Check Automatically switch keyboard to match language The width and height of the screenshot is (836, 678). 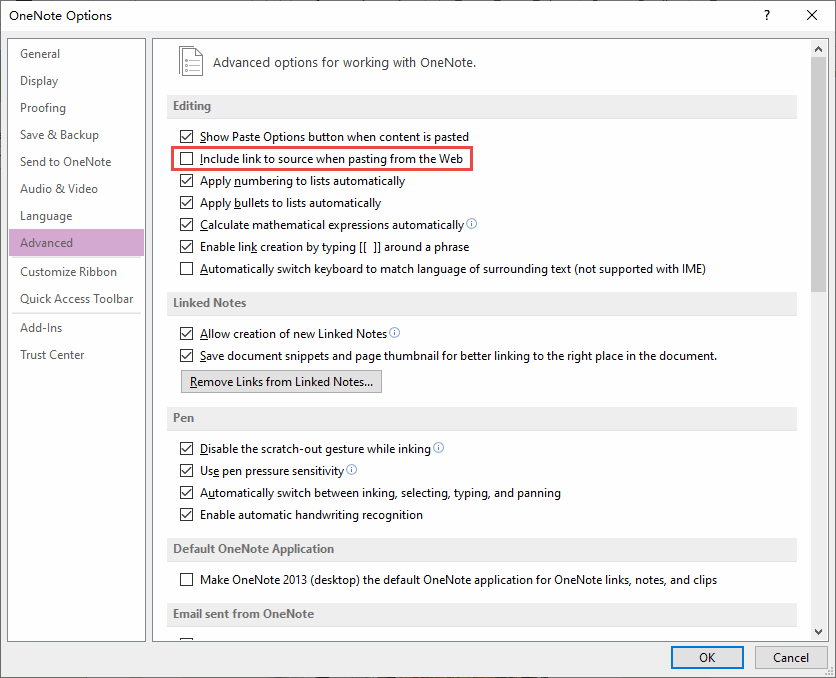point(186,269)
